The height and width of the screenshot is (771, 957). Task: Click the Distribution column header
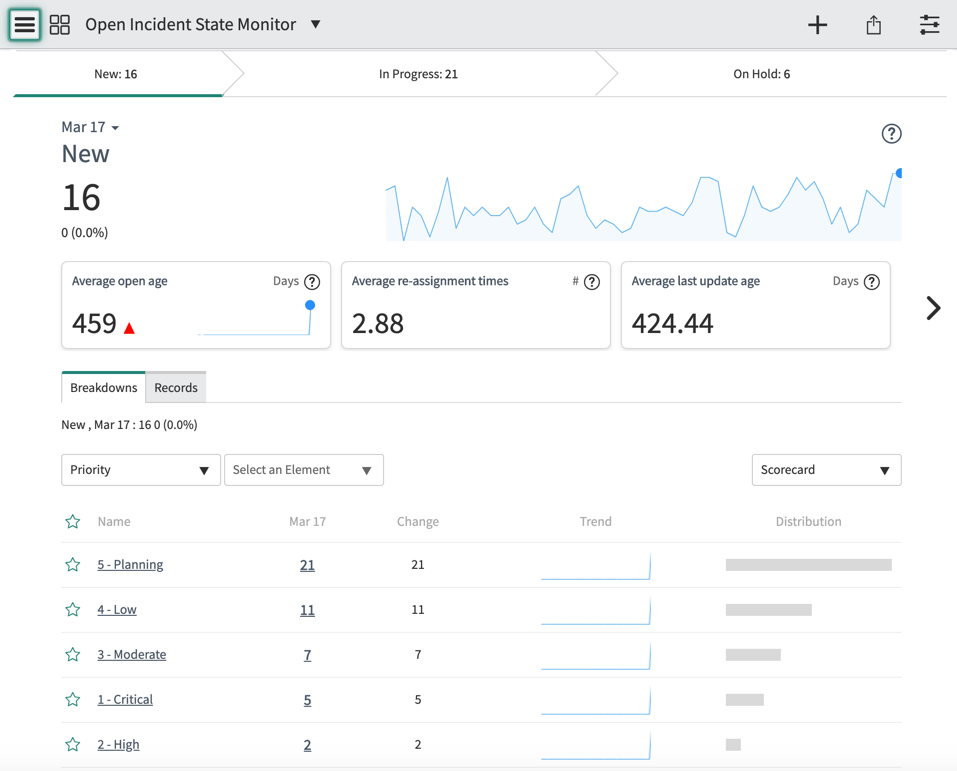(808, 521)
